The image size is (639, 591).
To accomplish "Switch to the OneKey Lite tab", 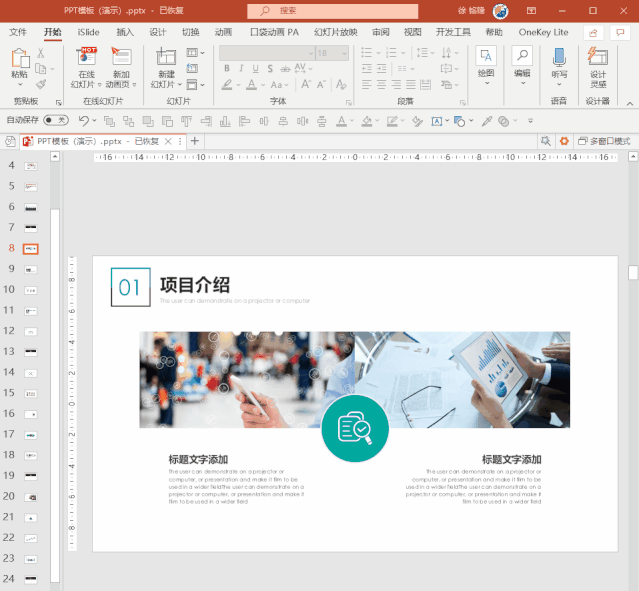I will (543, 32).
